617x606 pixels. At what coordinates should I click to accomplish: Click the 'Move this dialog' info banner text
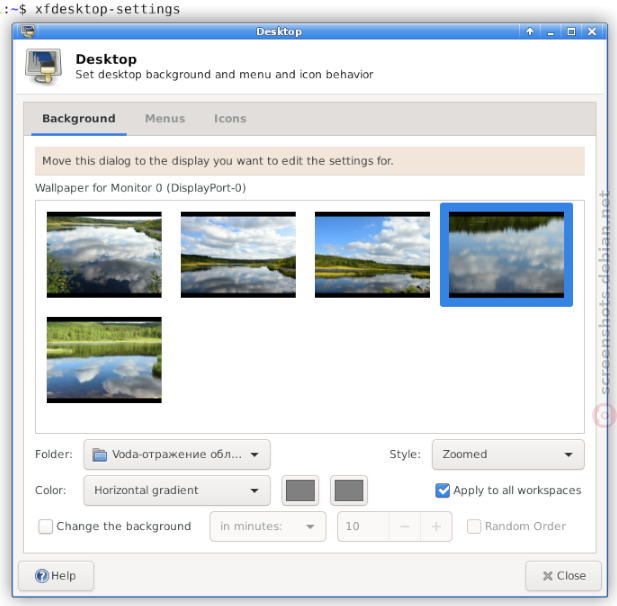tap(218, 161)
